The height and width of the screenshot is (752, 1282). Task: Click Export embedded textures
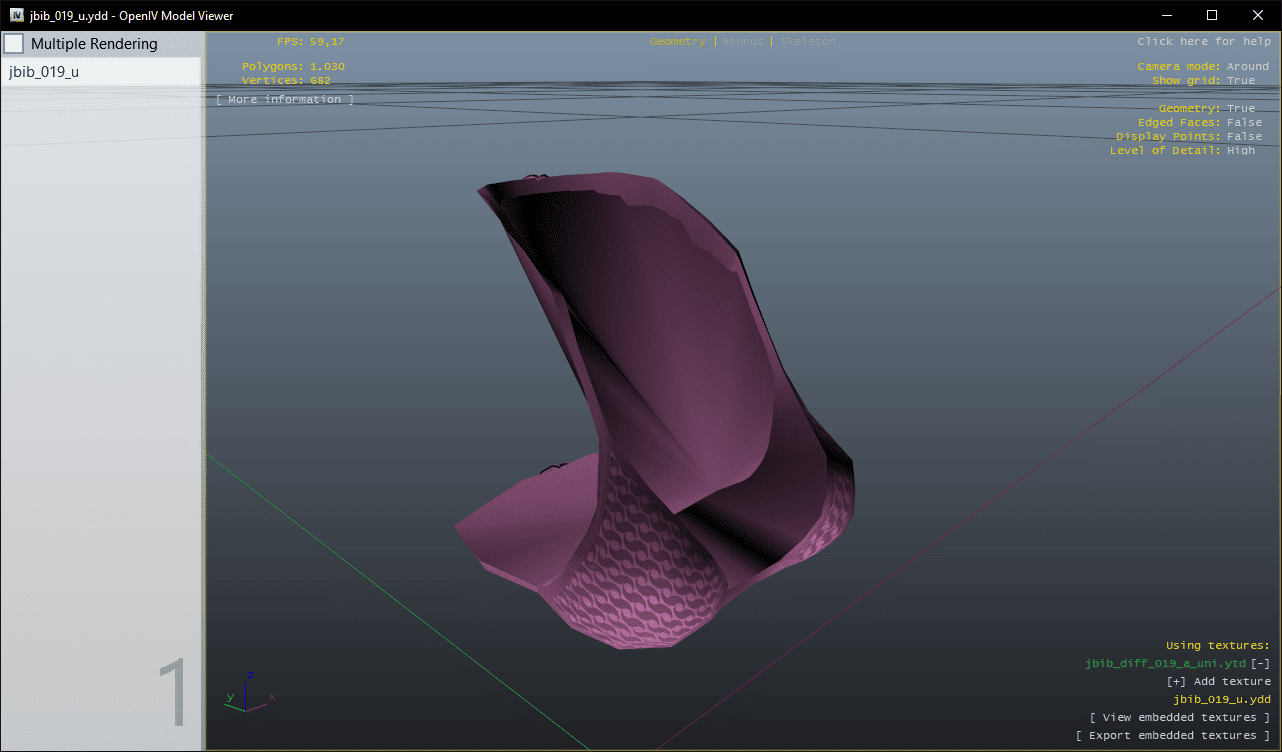pos(1173,736)
